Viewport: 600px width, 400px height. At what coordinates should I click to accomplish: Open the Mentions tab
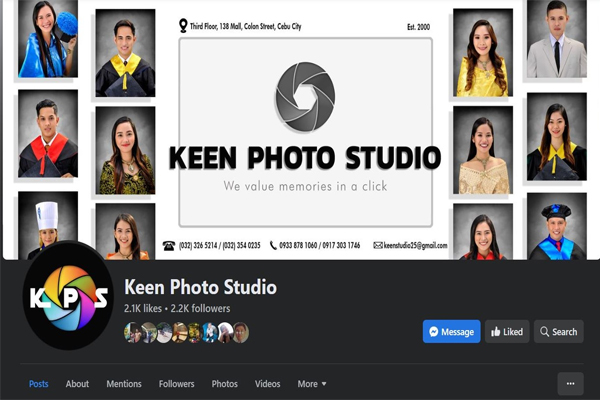(124, 384)
